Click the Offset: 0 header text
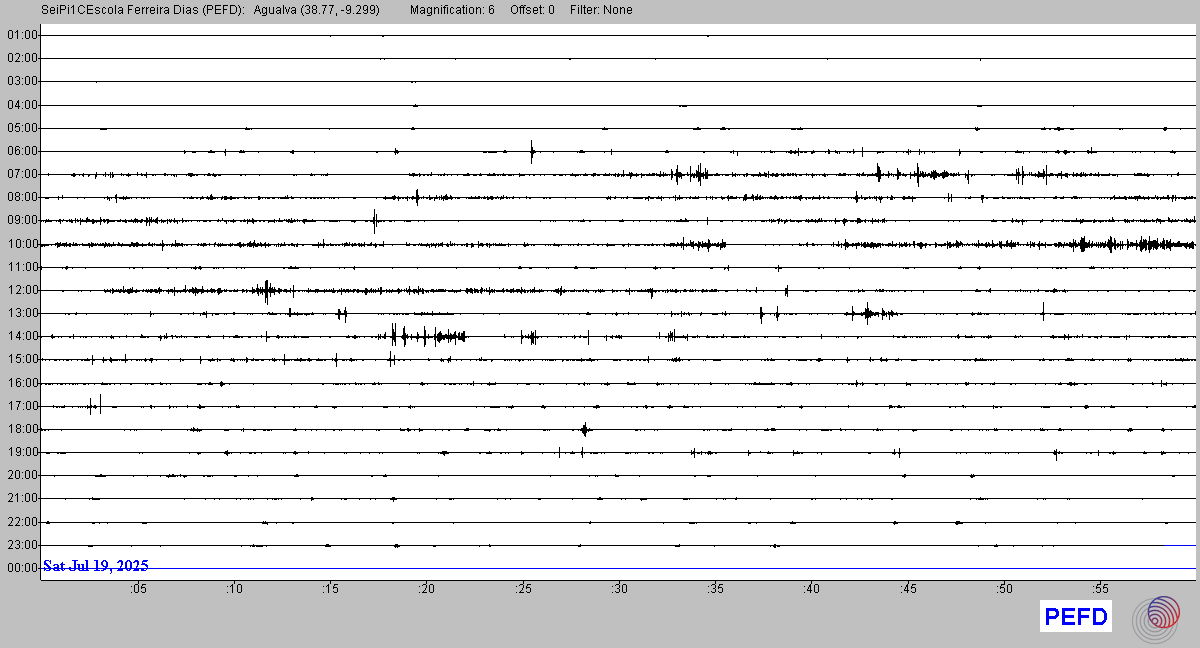1200x648 pixels. [532, 10]
